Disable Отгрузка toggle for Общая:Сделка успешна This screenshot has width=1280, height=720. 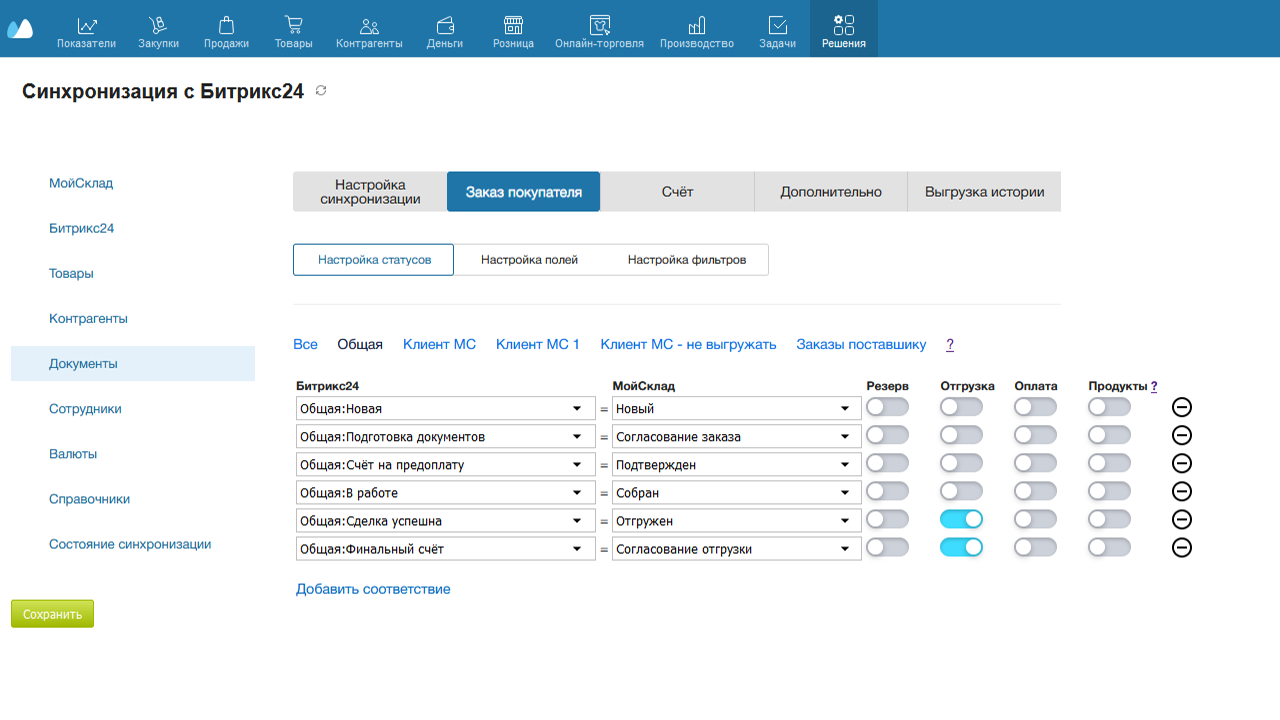961,519
